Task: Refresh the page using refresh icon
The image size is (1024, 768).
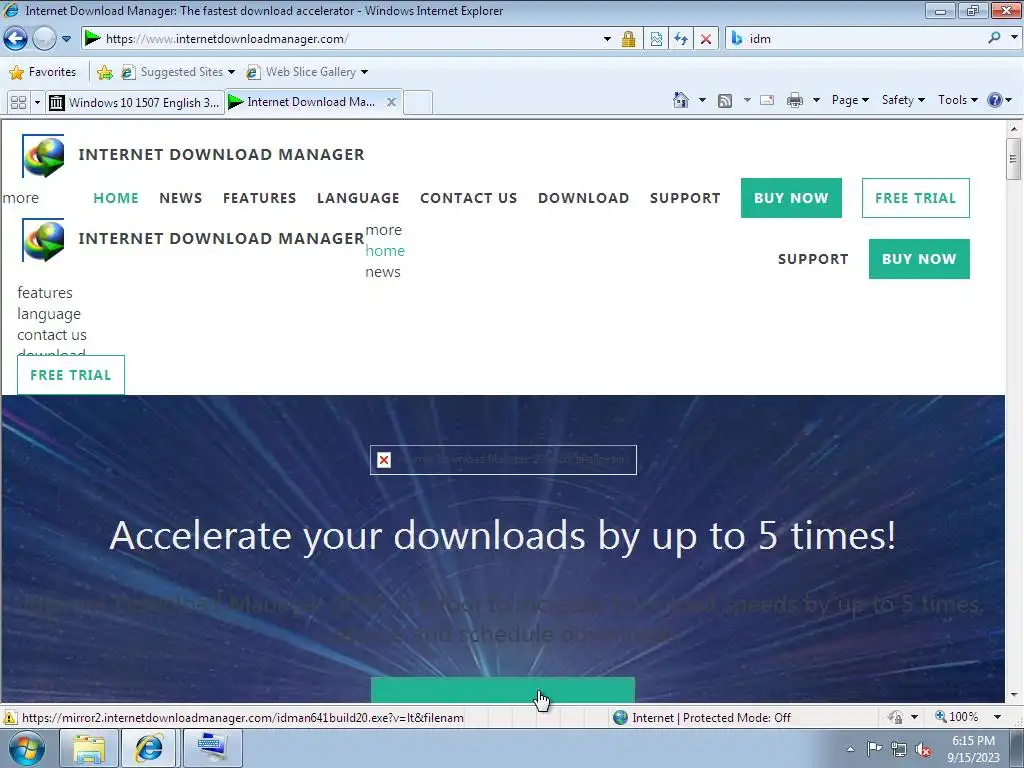Action: 680,39
